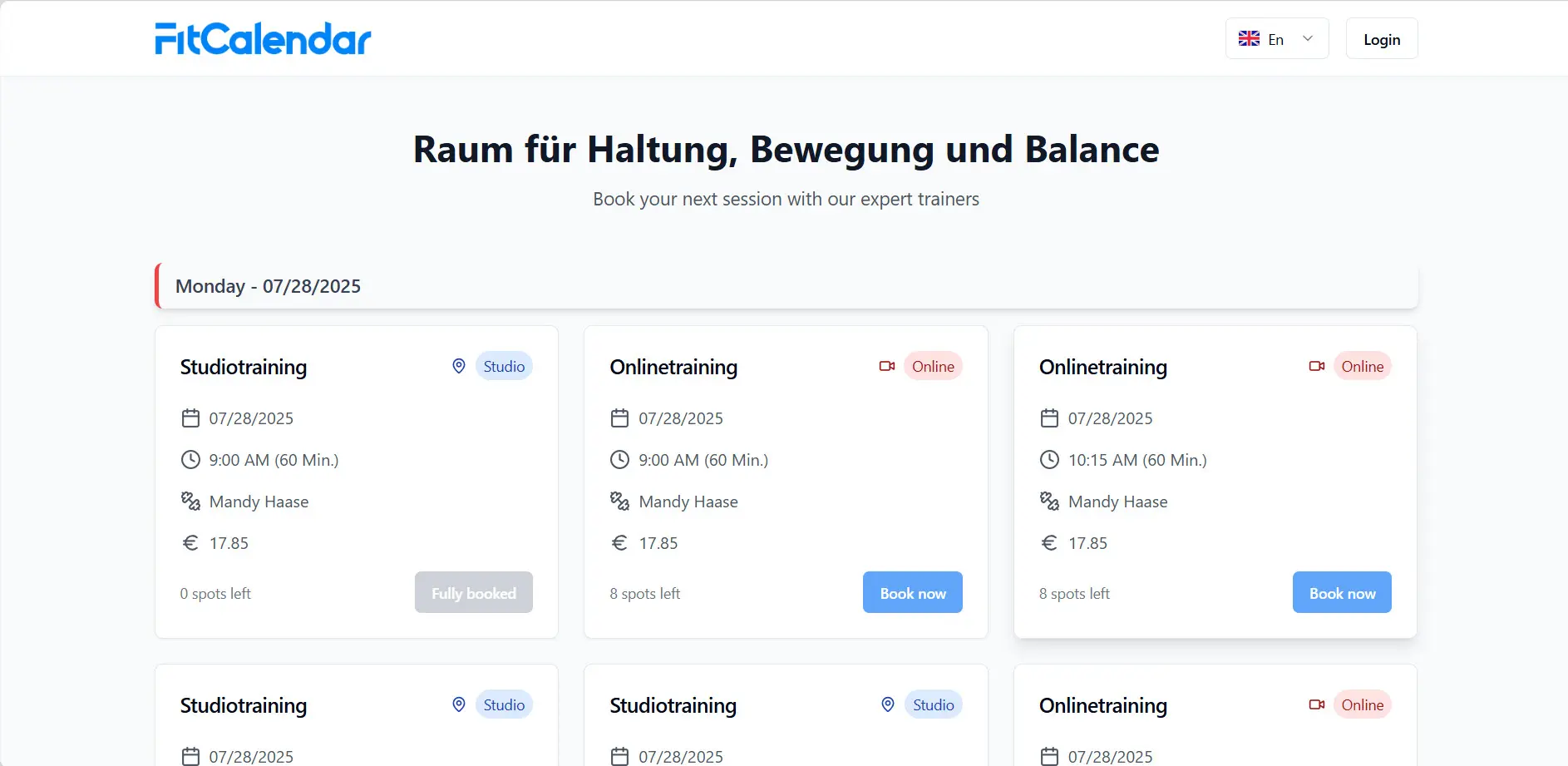Click "07/28/2025" on the 9:00 AM Onlinetraining card
This screenshot has height=766, width=1568.
click(x=681, y=418)
